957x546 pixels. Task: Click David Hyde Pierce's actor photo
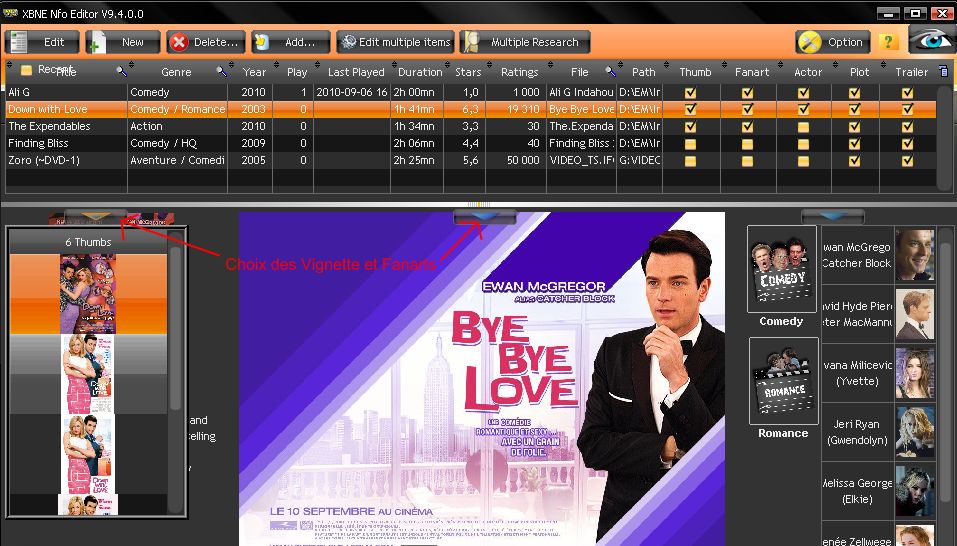[x=915, y=314]
